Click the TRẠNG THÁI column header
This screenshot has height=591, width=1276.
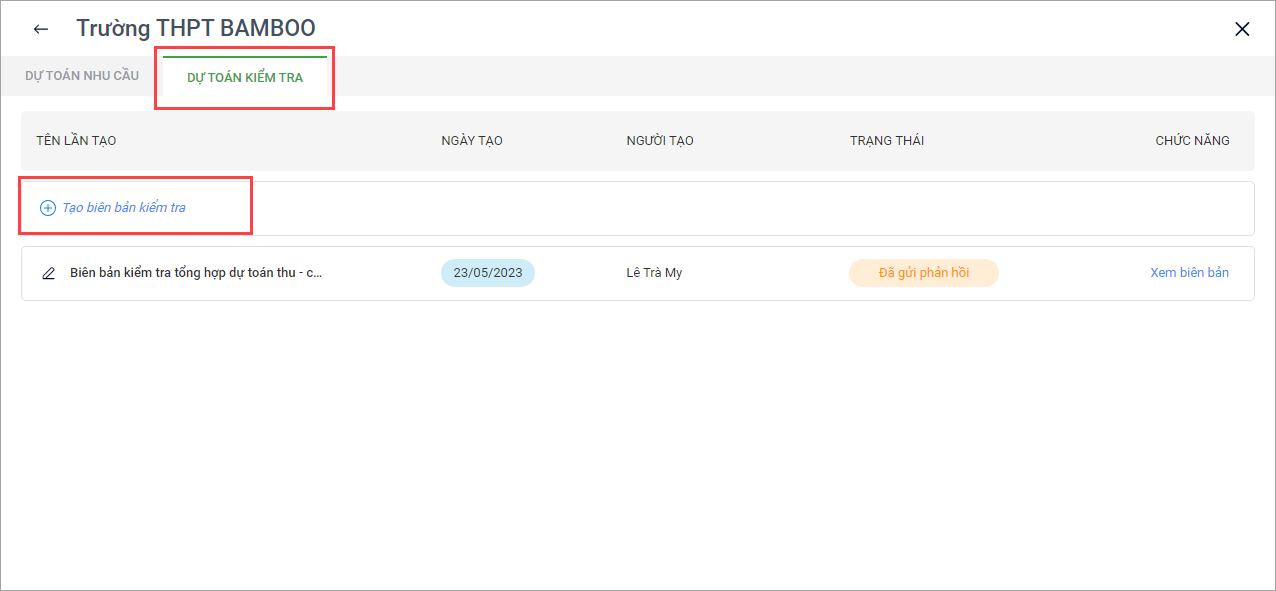pyautogui.click(x=887, y=141)
